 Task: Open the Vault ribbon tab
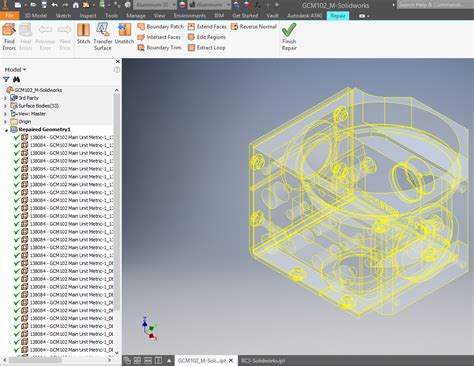click(x=273, y=16)
